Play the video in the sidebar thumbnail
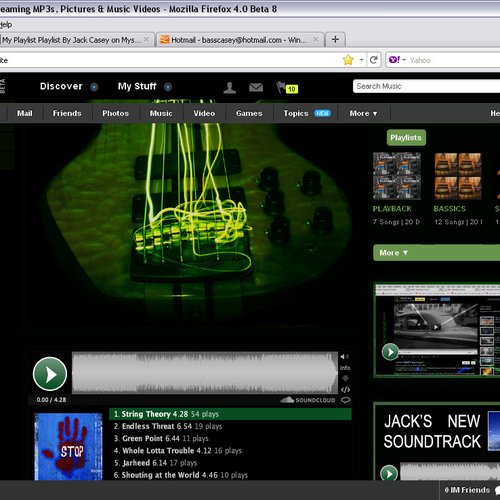This screenshot has width=500, height=500. (390, 351)
